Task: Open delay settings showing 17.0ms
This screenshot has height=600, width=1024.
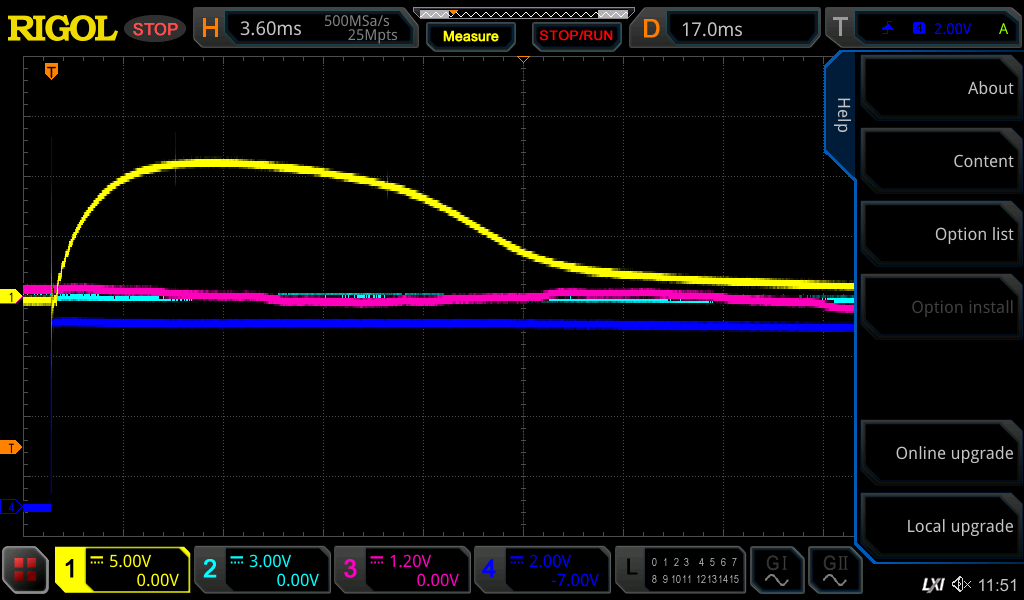Action: point(727,28)
